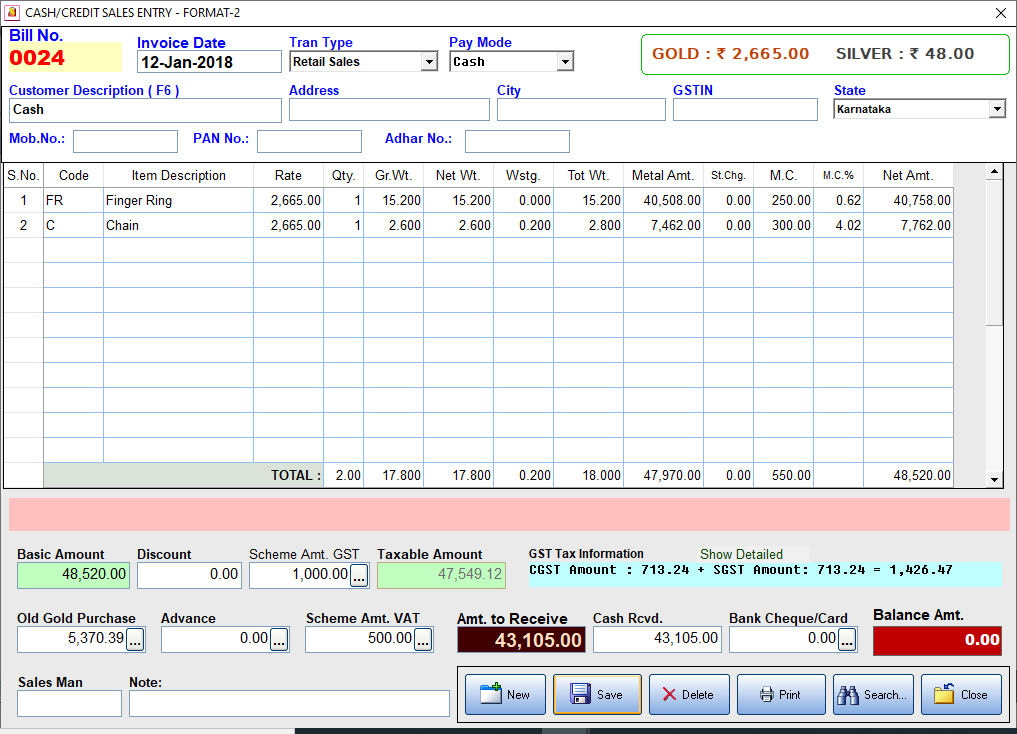
Task: Click the New button
Action: [x=505, y=694]
